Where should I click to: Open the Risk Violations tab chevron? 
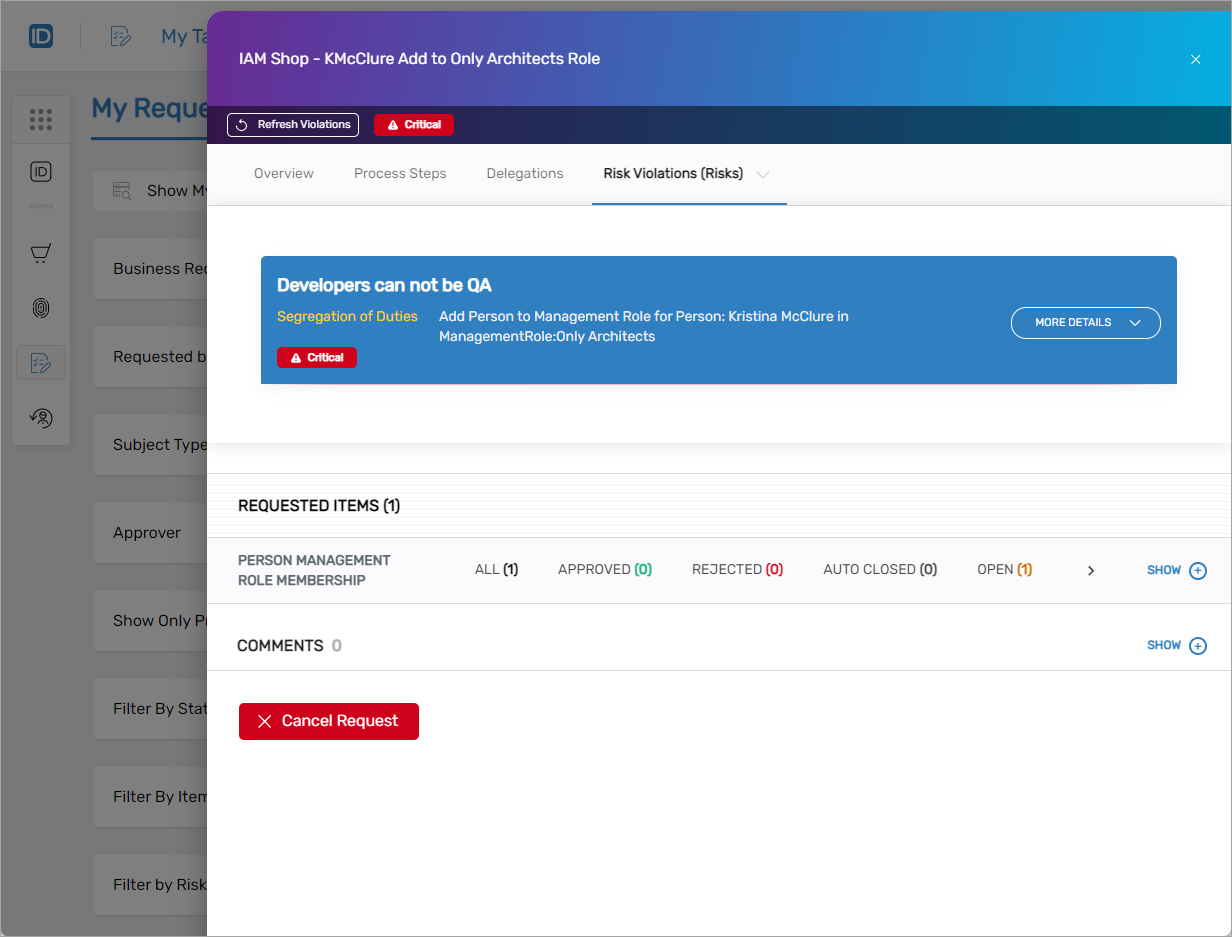(x=764, y=173)
